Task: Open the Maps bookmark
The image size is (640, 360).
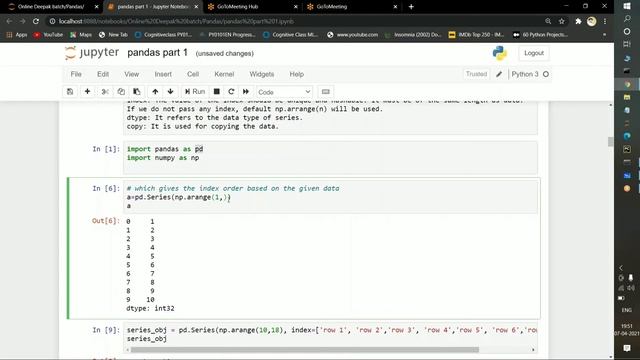Action: coord(81,35)
